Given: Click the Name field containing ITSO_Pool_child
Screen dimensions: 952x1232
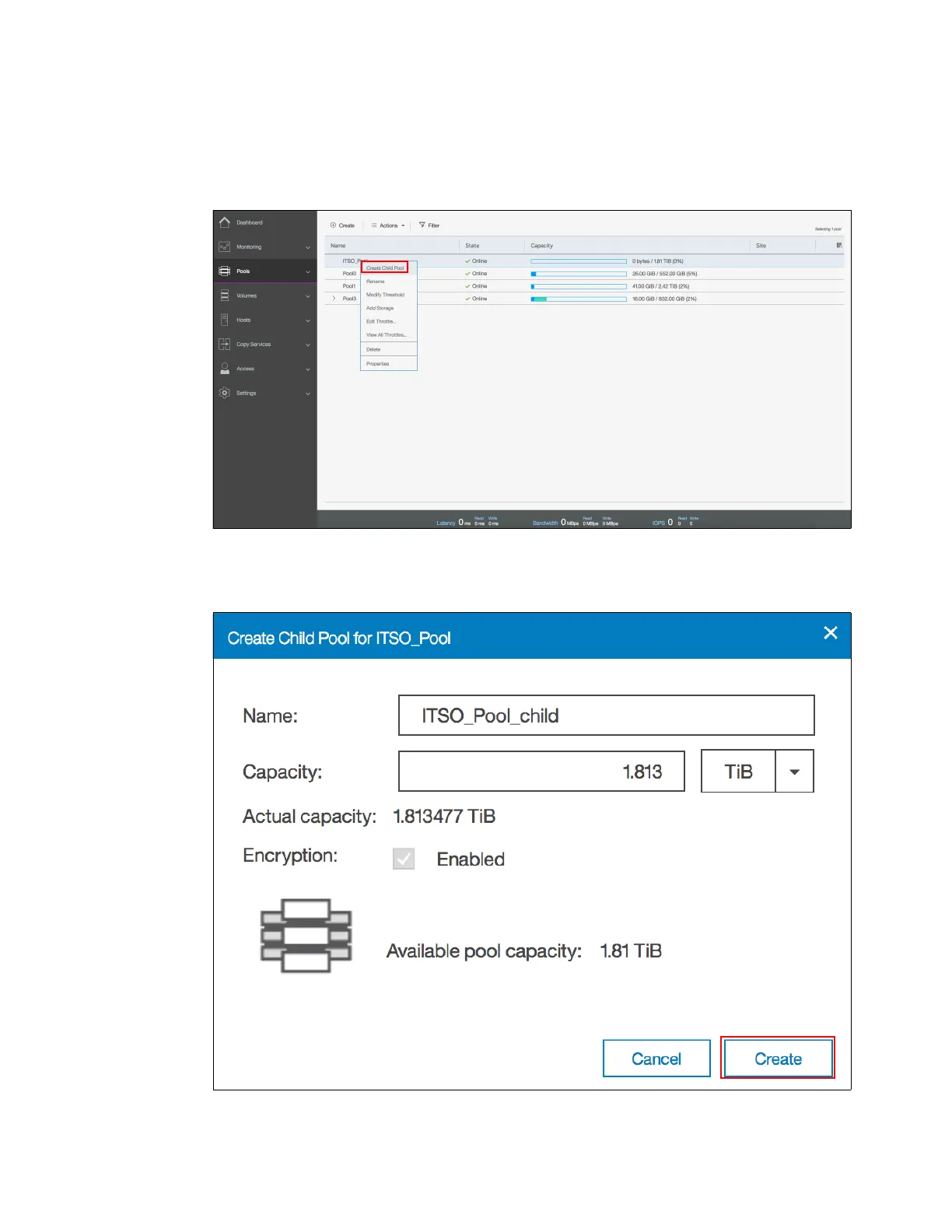Looking at the screenshot, I should [x=606, y=716].
